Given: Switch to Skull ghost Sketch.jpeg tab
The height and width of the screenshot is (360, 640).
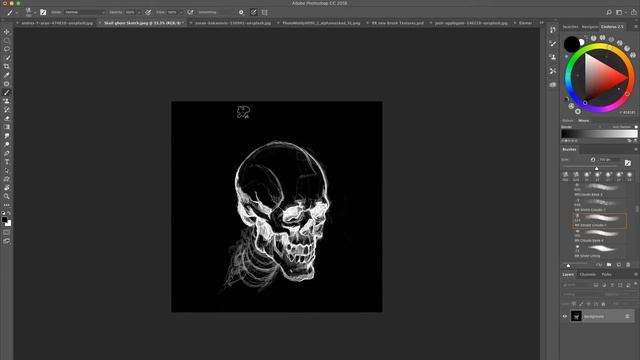Looking at the screenshot, I should tap(143, 23).
